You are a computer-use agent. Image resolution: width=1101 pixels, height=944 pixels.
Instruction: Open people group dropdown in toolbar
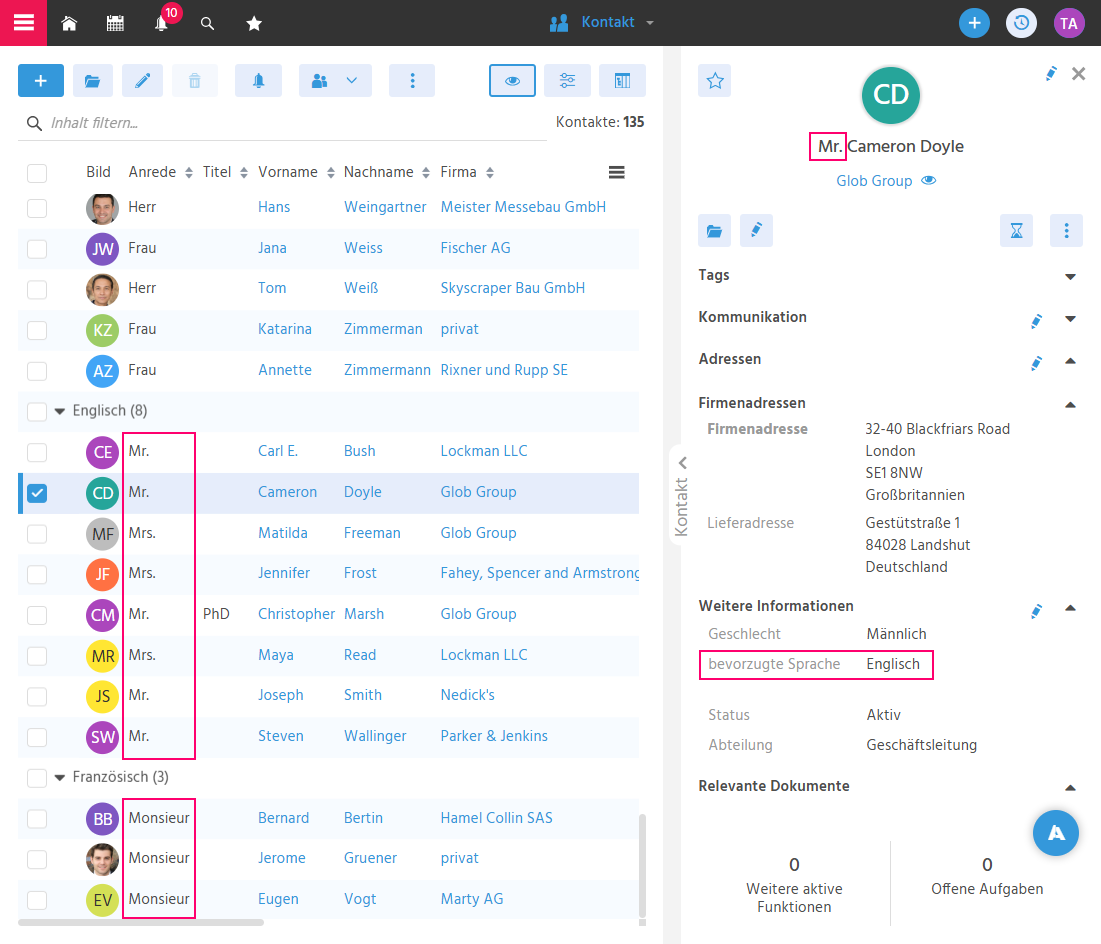pos(335,81)
